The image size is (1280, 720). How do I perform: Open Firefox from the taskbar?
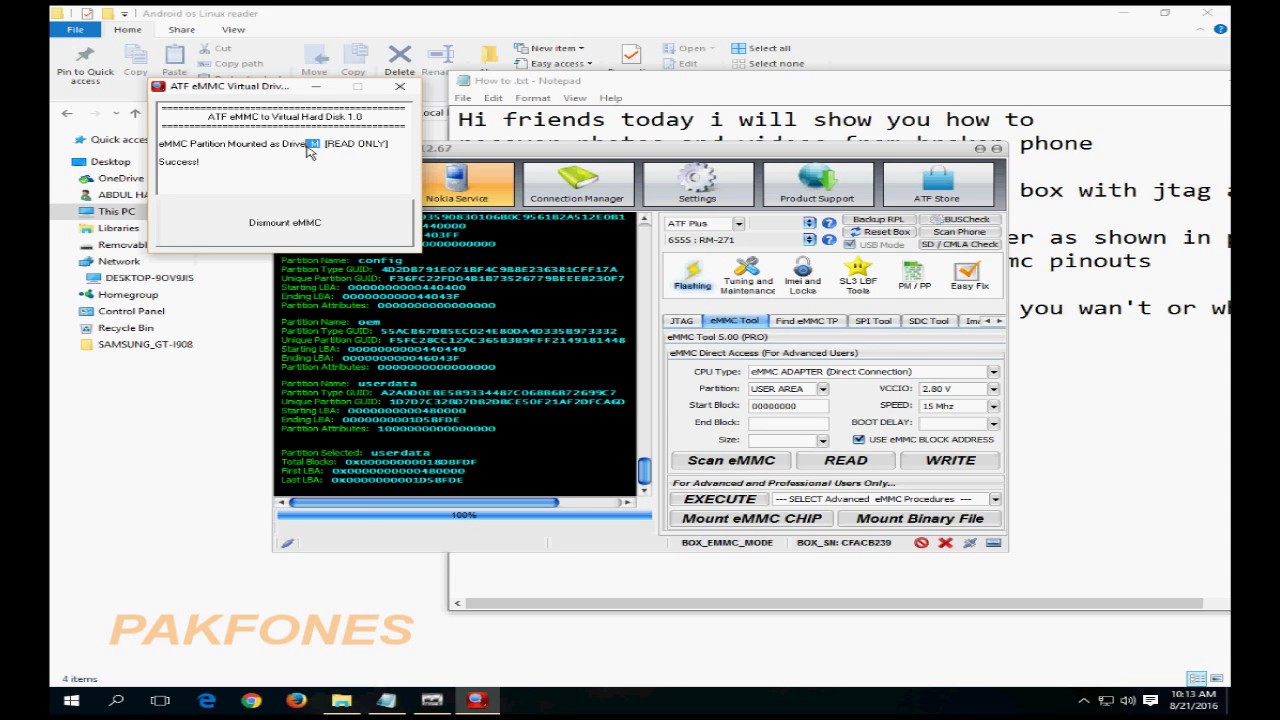(x=296, y=701)
